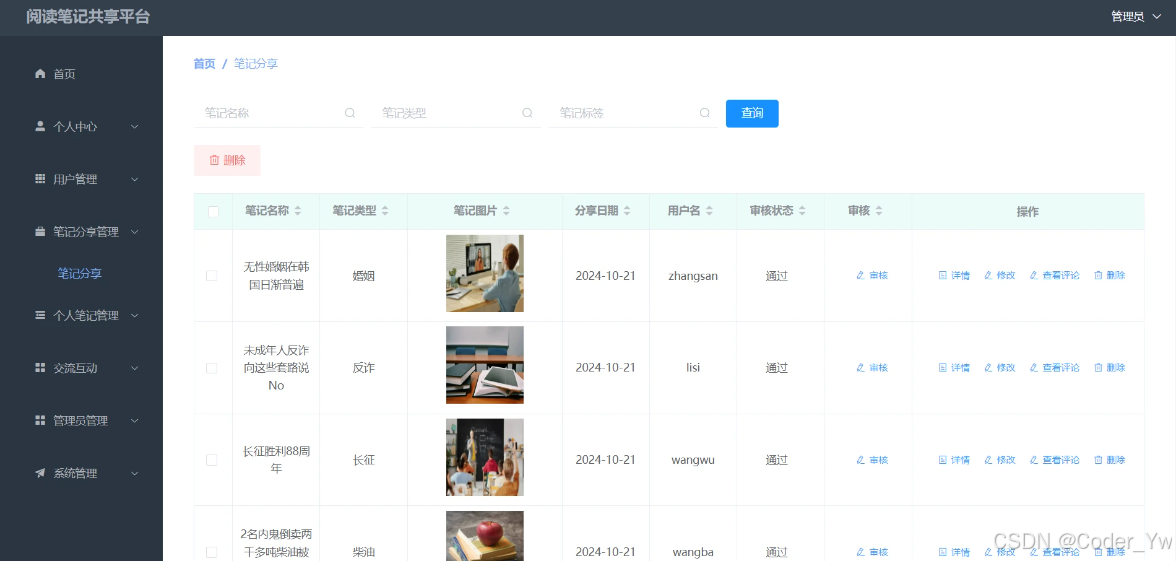The width and height of the screenshot is (1176, 561).
Task: Click 审核 for zhangsan's note
Action: [x=872, y=275]
